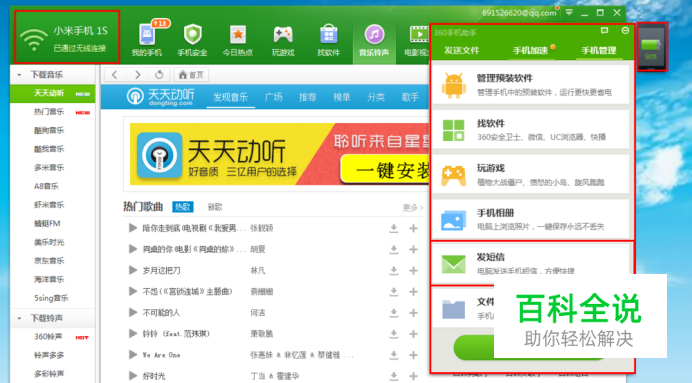Click the refresh page icon
Viewport: 692px width, 383px height.
tap(159, 75)
